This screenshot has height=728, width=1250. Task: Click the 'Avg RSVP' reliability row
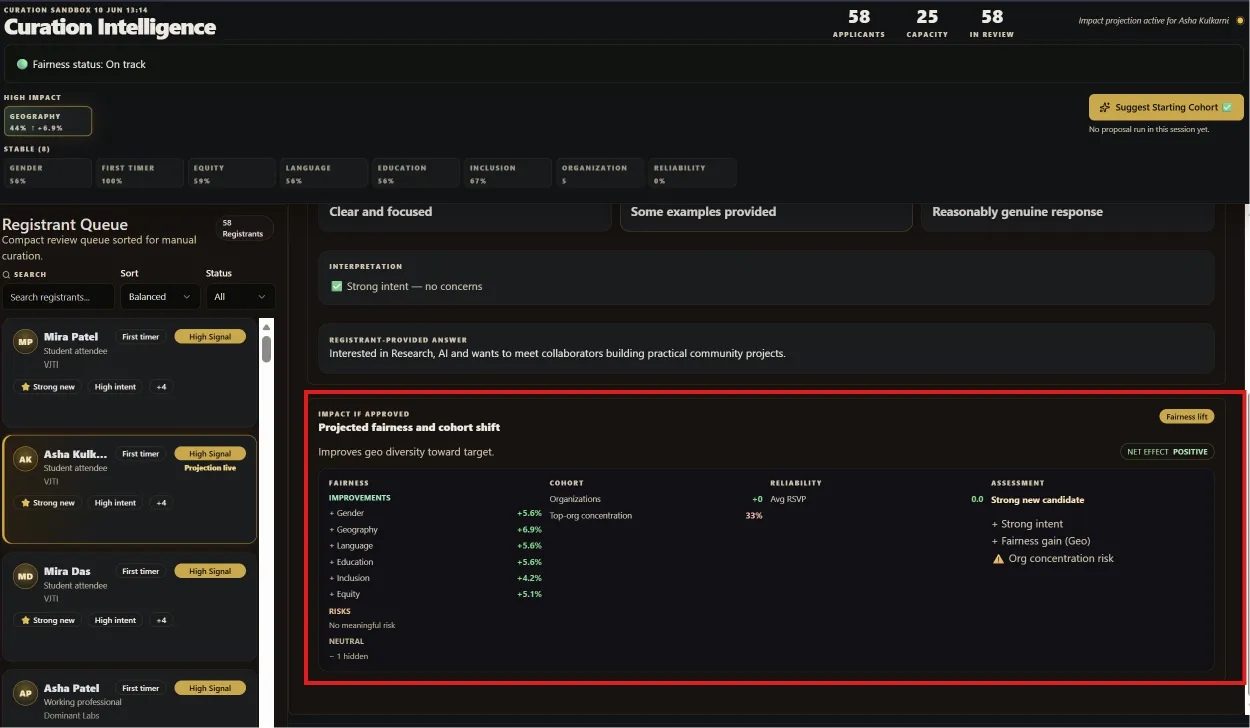(877, 499)
